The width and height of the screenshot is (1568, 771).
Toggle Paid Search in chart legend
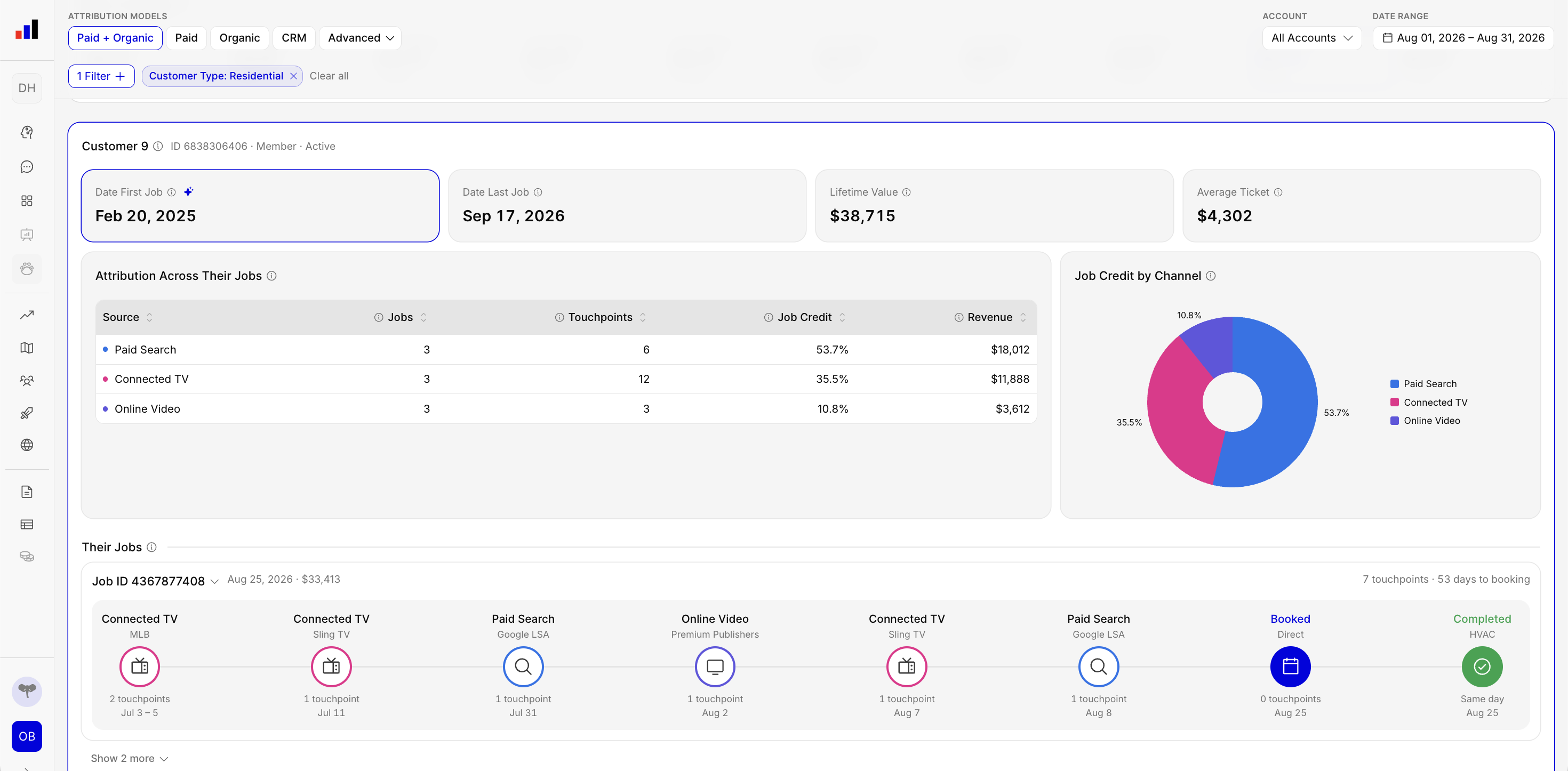pyautogui.click(x=1423, y=384)
